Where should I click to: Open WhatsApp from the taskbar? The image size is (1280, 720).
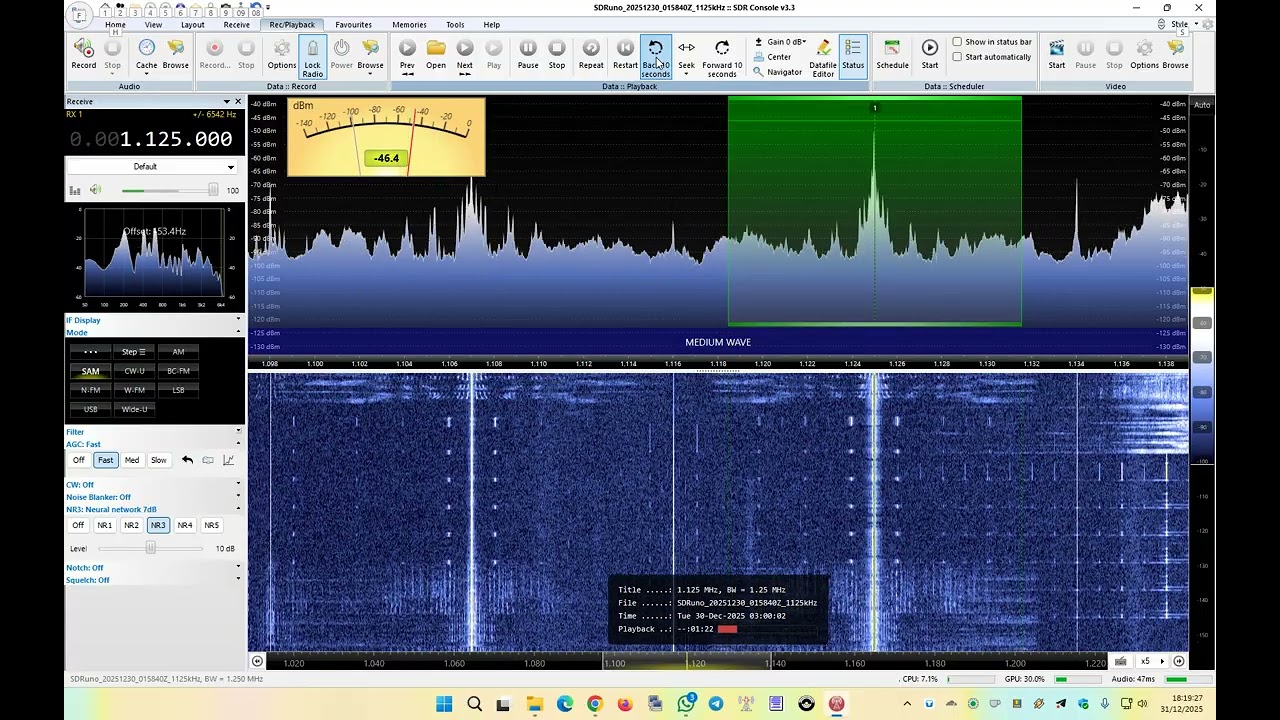(685, 704)
